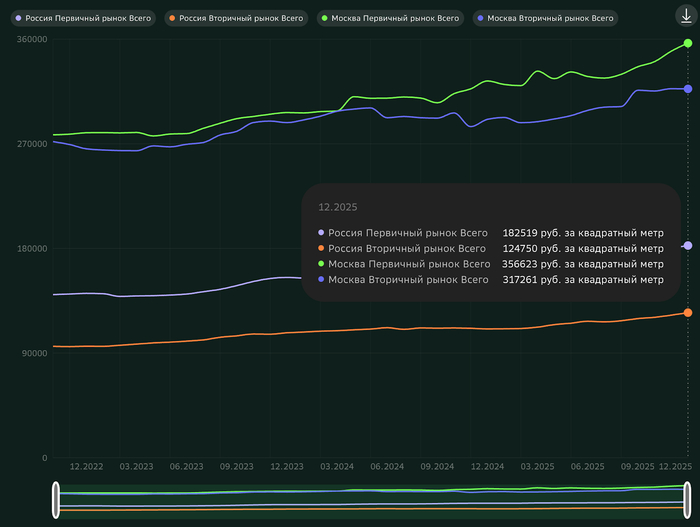Click the 360000 value on the y-axis
This screenshot has height=527, width=700.
click(31, 38)
